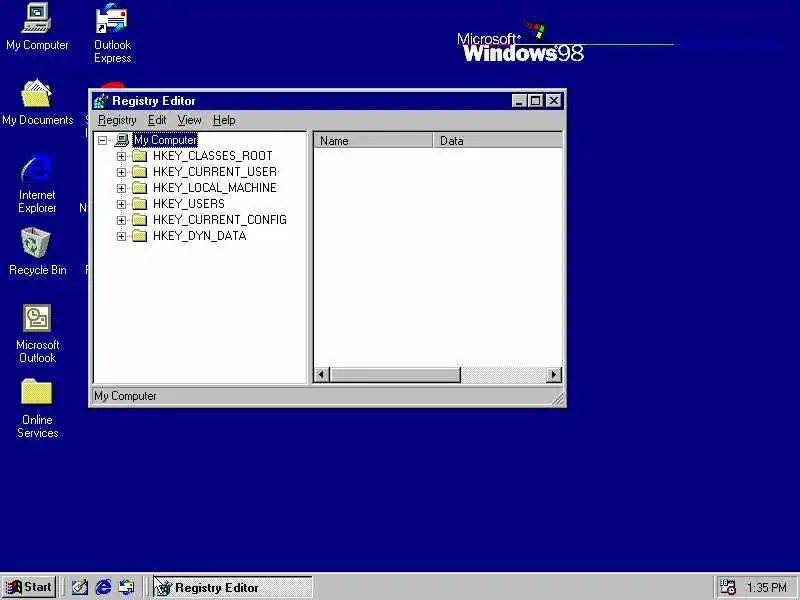Click the Show Desktop quick launch icon
The image size is (800, 600).
coord(80,587)
